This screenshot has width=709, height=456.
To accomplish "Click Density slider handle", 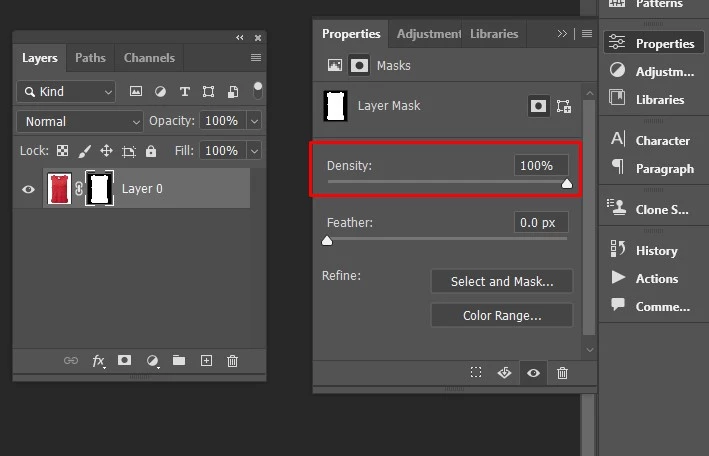I will [x=567, y=184].
